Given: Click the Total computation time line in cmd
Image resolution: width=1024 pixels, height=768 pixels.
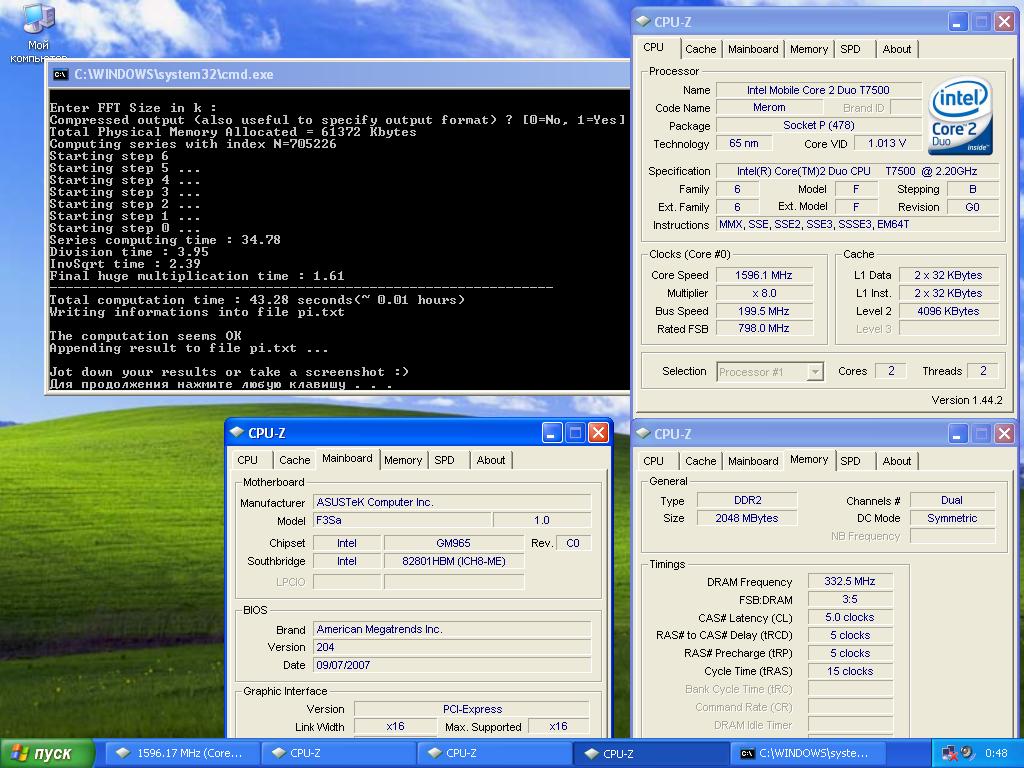Looking at the screenshot, I should pos(257,300).
